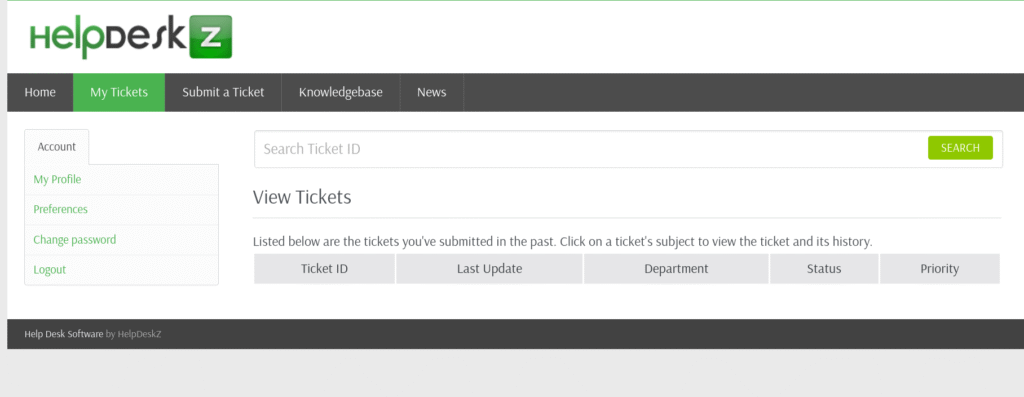Click the Department column header

676,268
